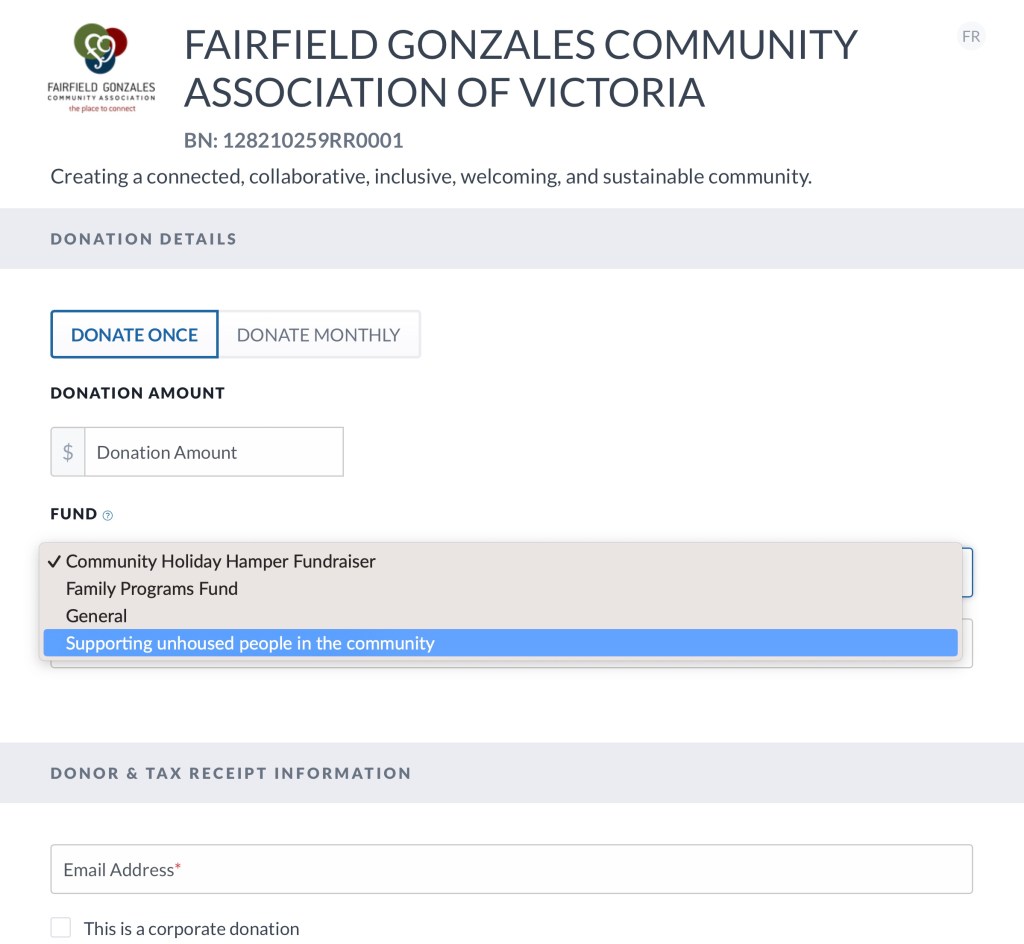Click into the Email Address field
The width and height of the screenshot is (1024, 944).
click(x=511, y=870)
